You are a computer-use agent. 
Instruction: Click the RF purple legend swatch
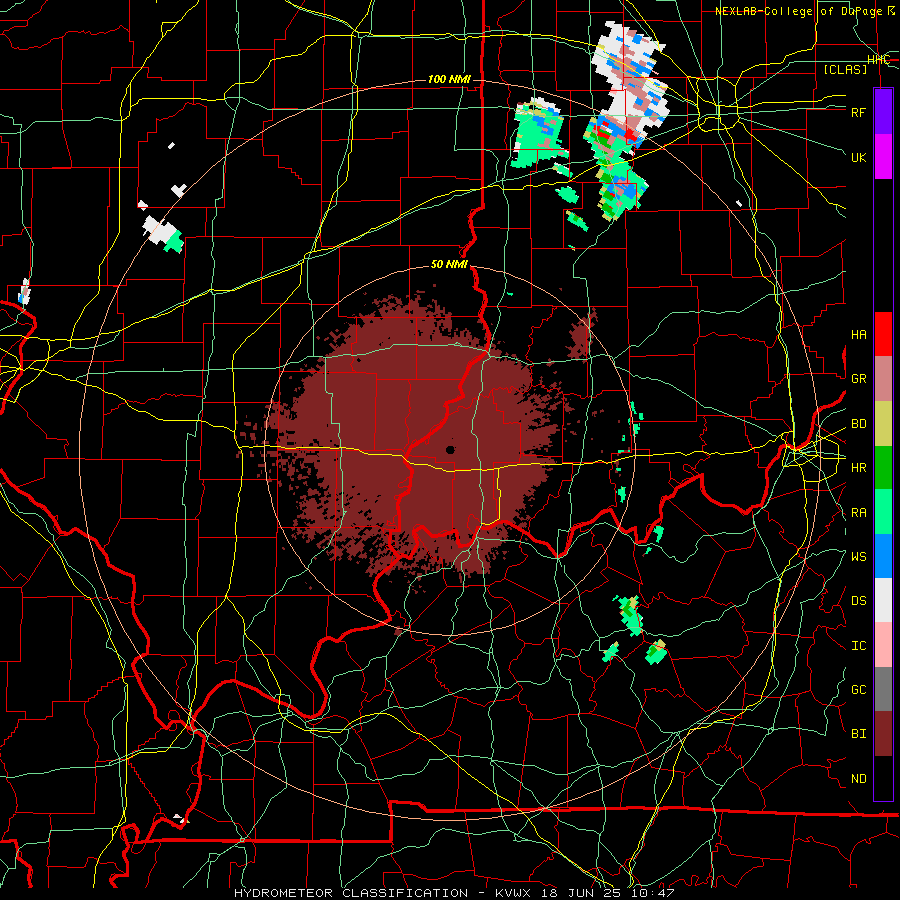[x=883, y=111]
